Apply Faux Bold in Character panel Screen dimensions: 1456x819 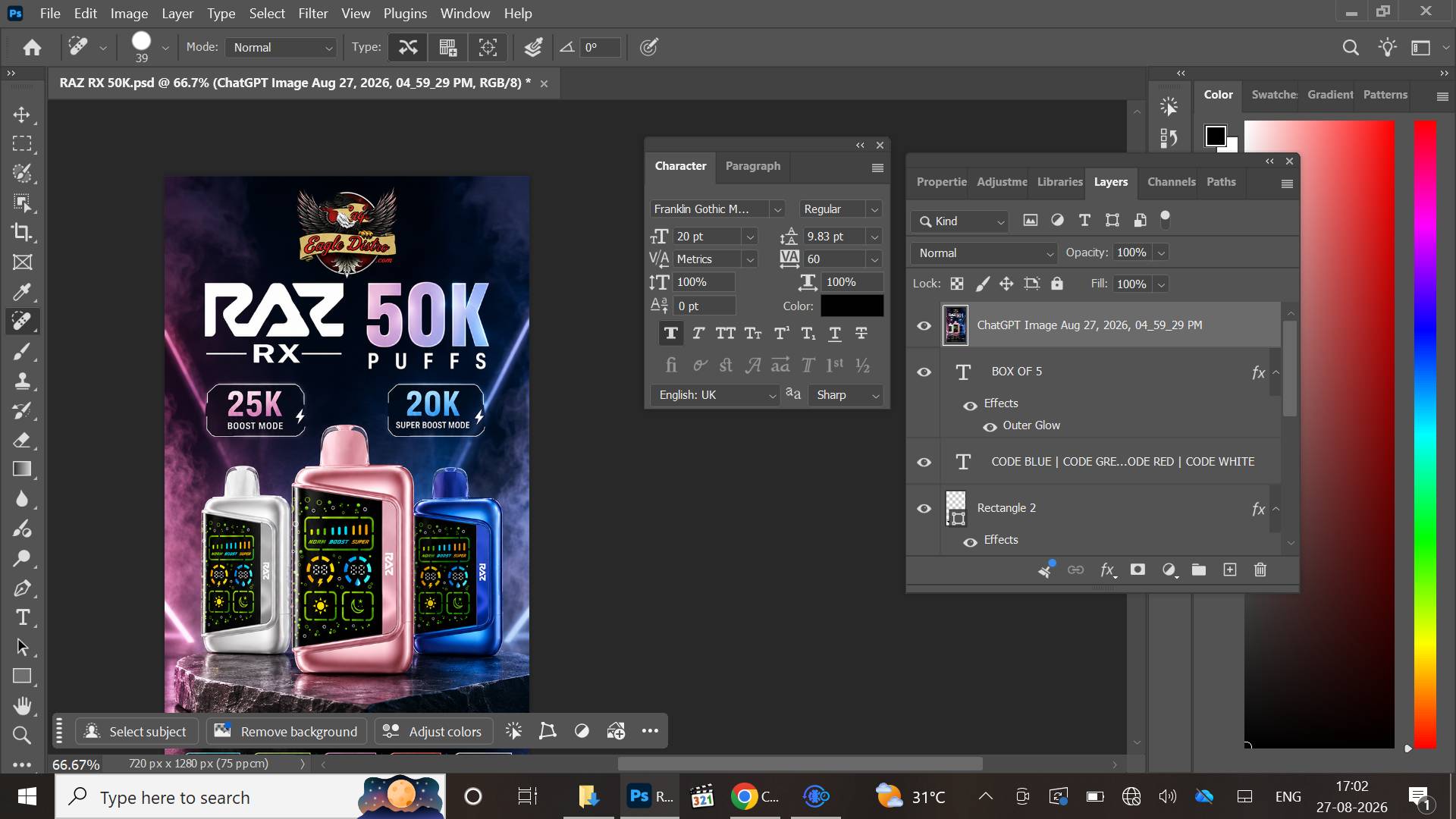(670, 333)
